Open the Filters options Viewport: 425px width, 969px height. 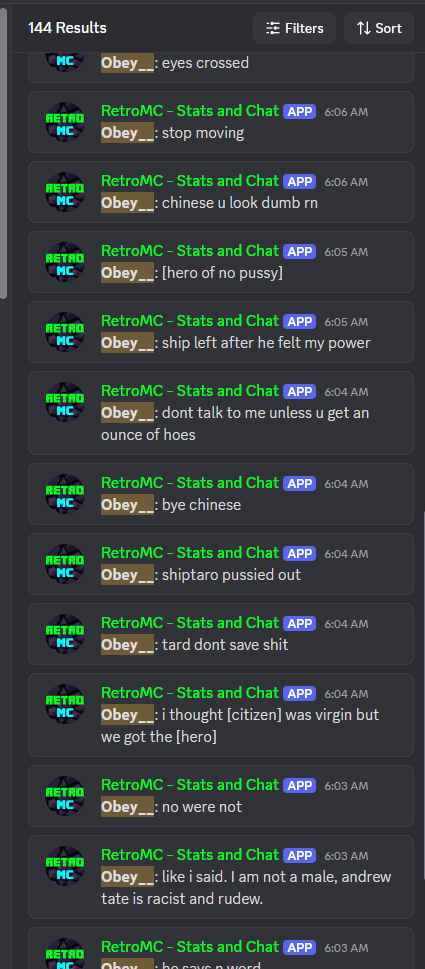pyautogui.click(x=294, y=28)
